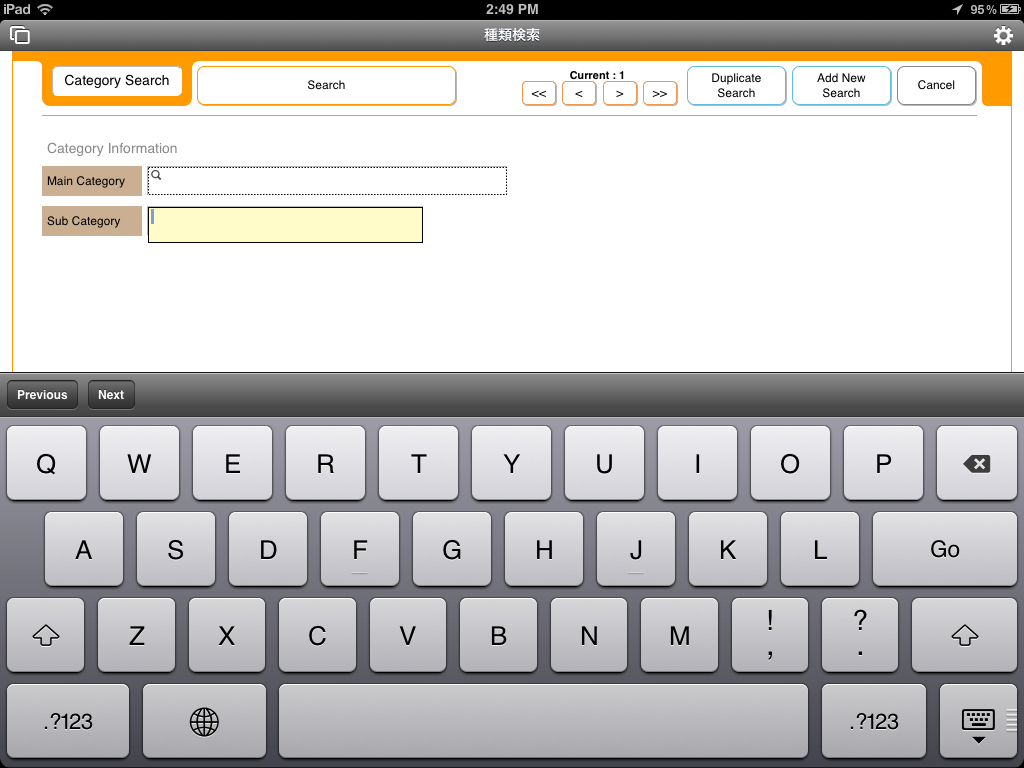
Task: Tap the Duplicate Search button
Action: [736, 85]
